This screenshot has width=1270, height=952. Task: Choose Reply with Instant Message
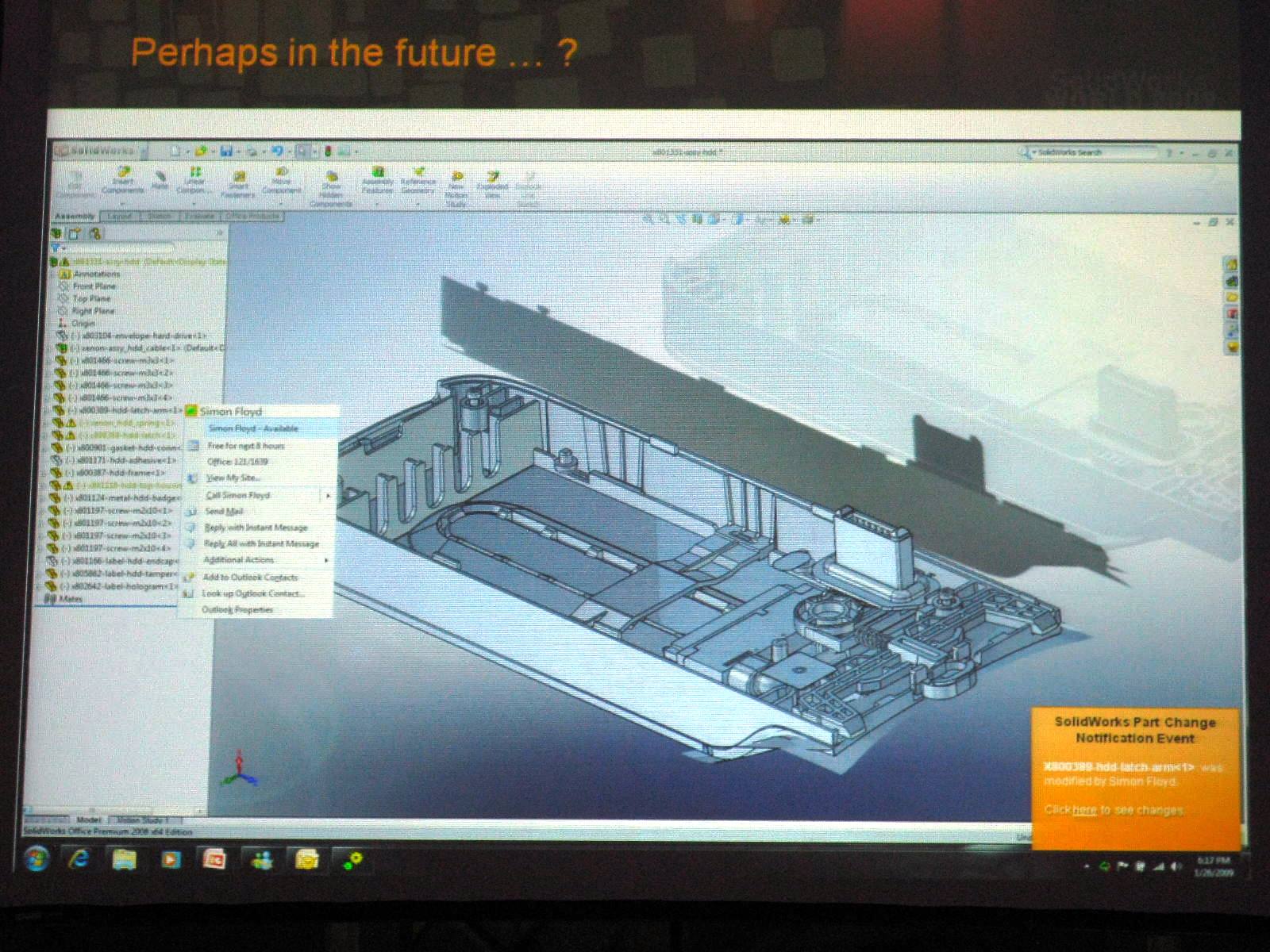tap(256, 528)
